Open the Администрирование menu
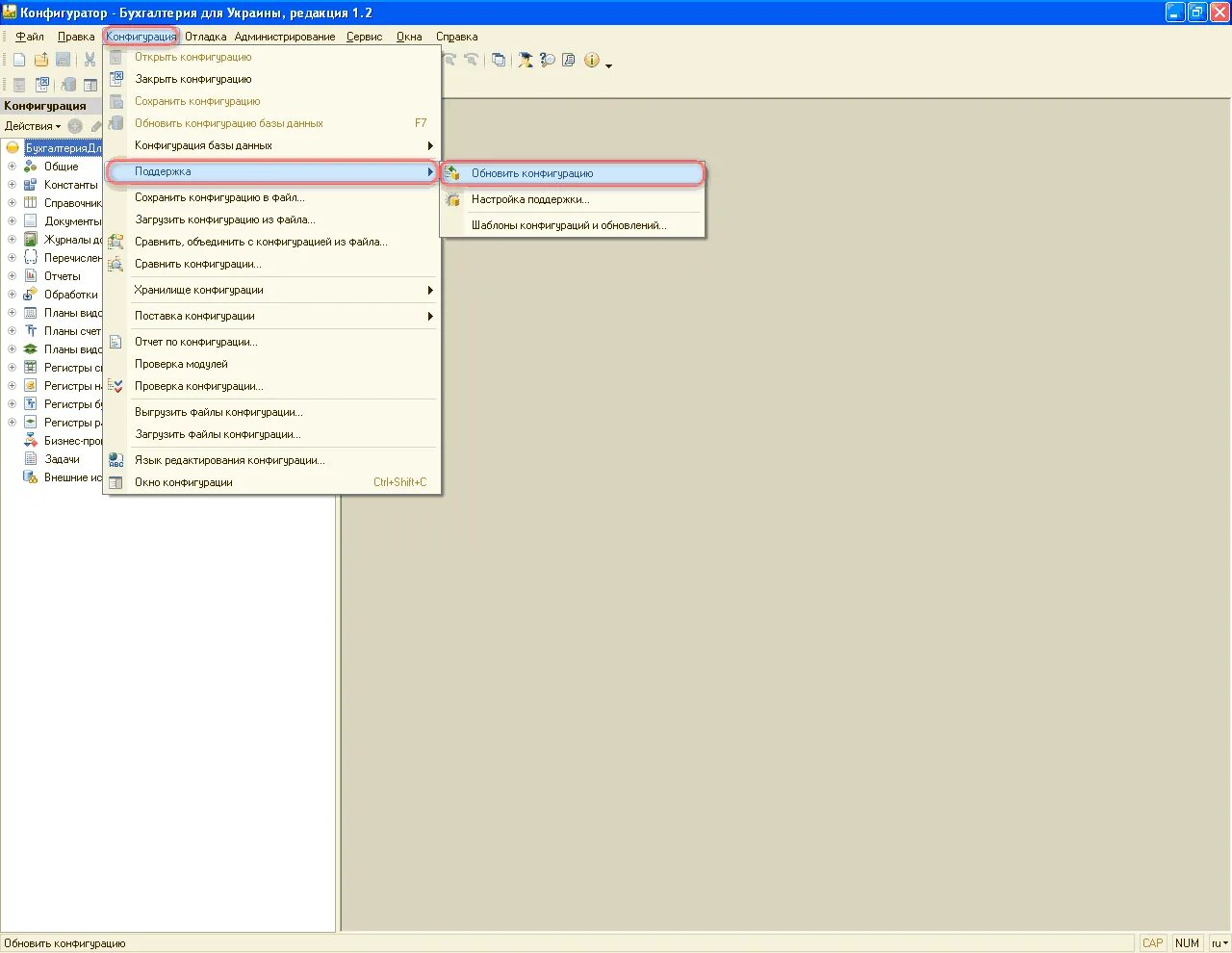 click(285, 37)
